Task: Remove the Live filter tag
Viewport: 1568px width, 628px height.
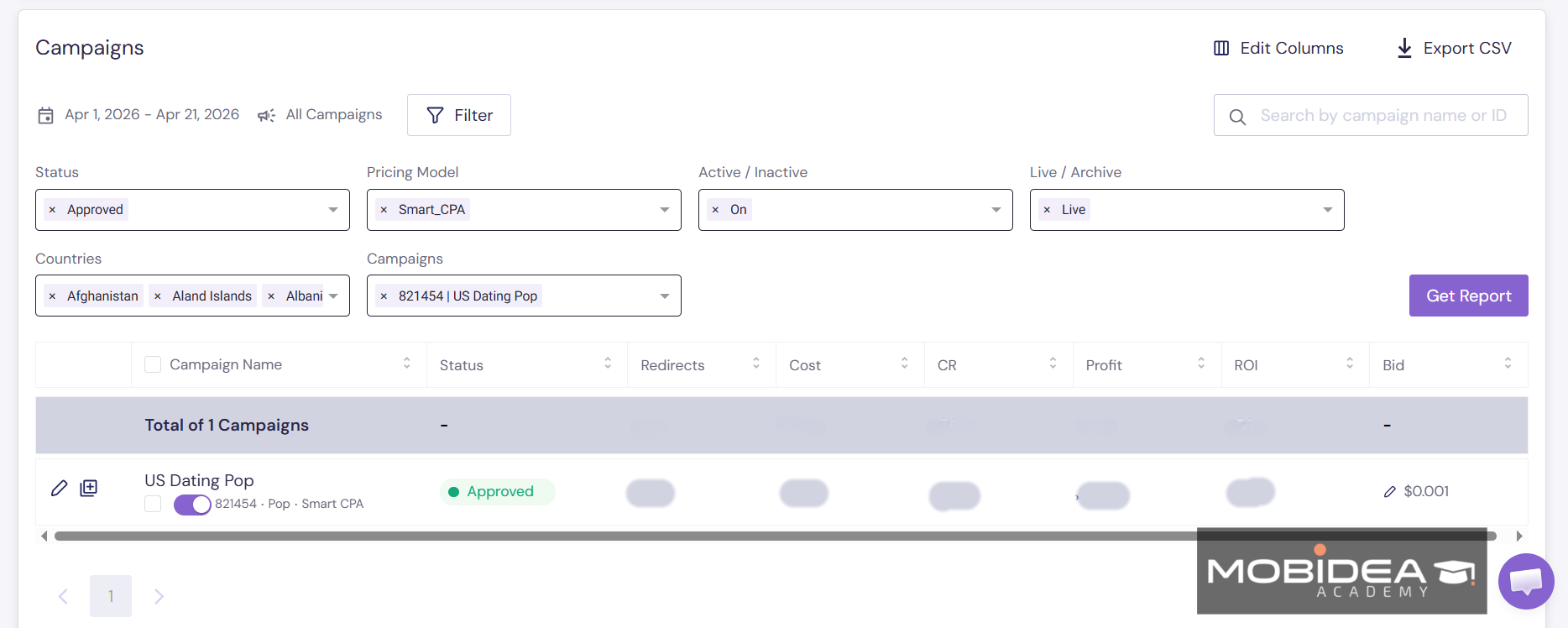Action: click(1047, 210)
